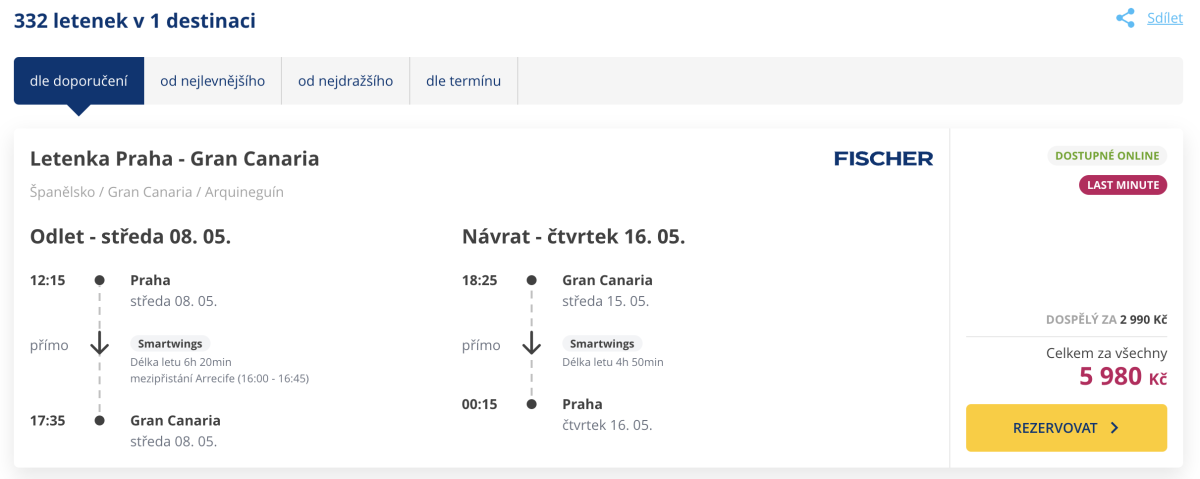Click the Smartwings tag on departure flight
Image resolution: width=1200 pixels, height=479 pixels.
coord(170,343)
